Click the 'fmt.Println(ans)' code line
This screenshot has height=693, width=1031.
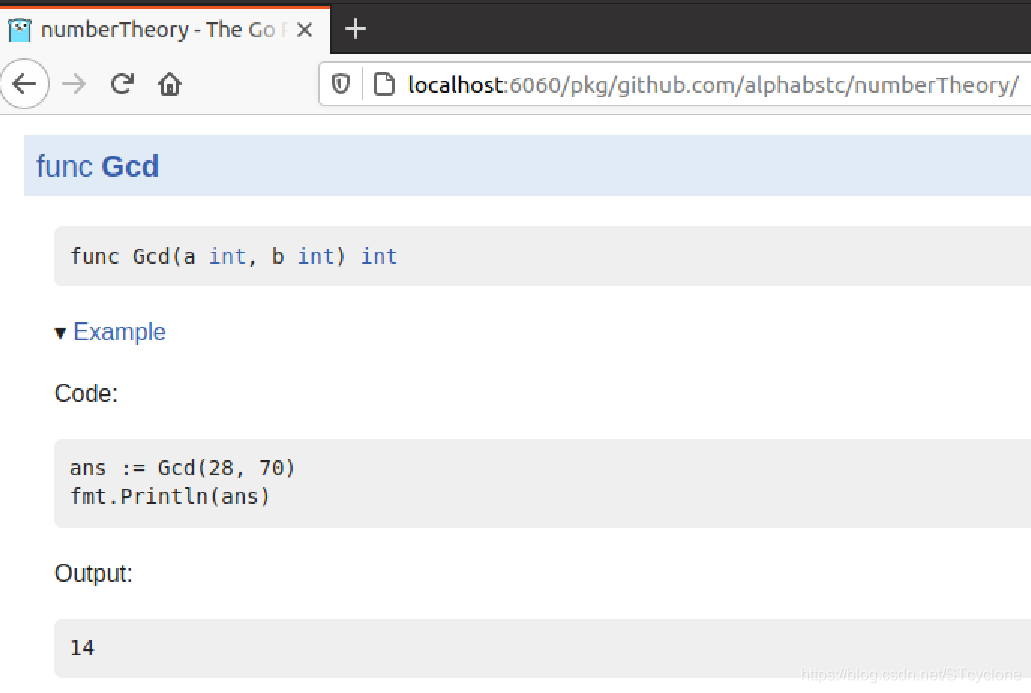[170, 496]
